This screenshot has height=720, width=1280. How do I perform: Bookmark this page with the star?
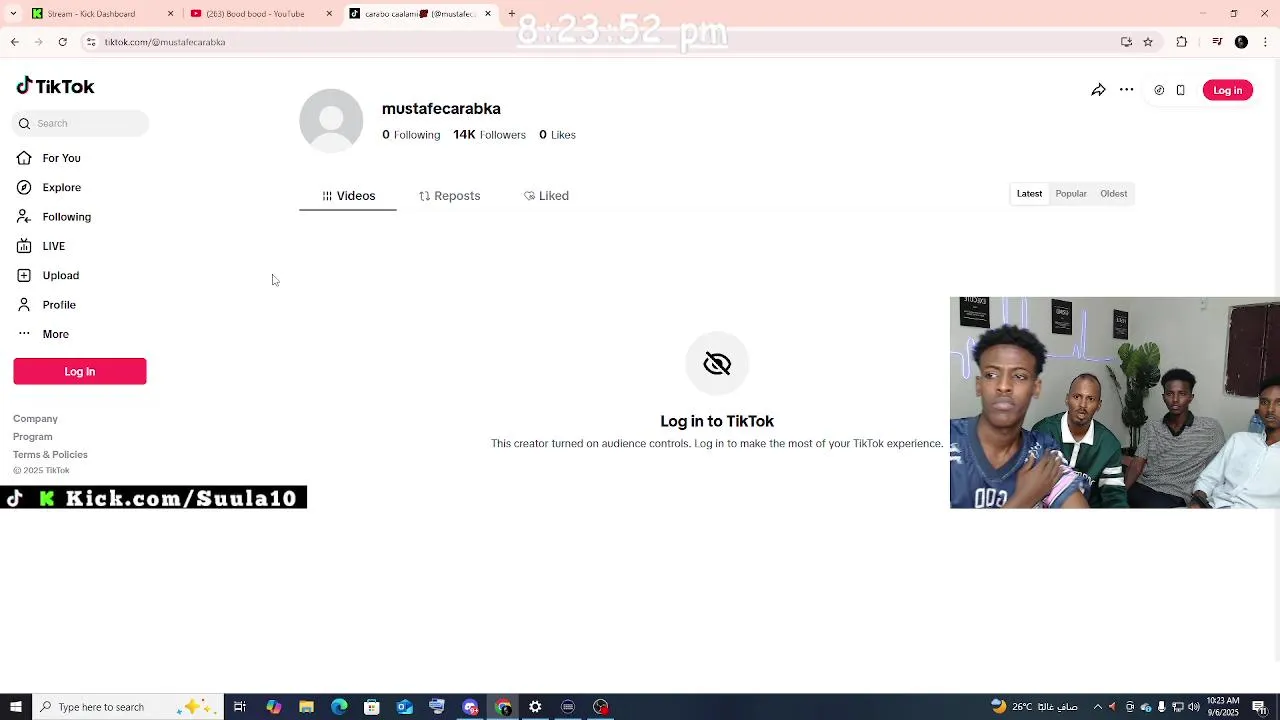pos(1148,42)
